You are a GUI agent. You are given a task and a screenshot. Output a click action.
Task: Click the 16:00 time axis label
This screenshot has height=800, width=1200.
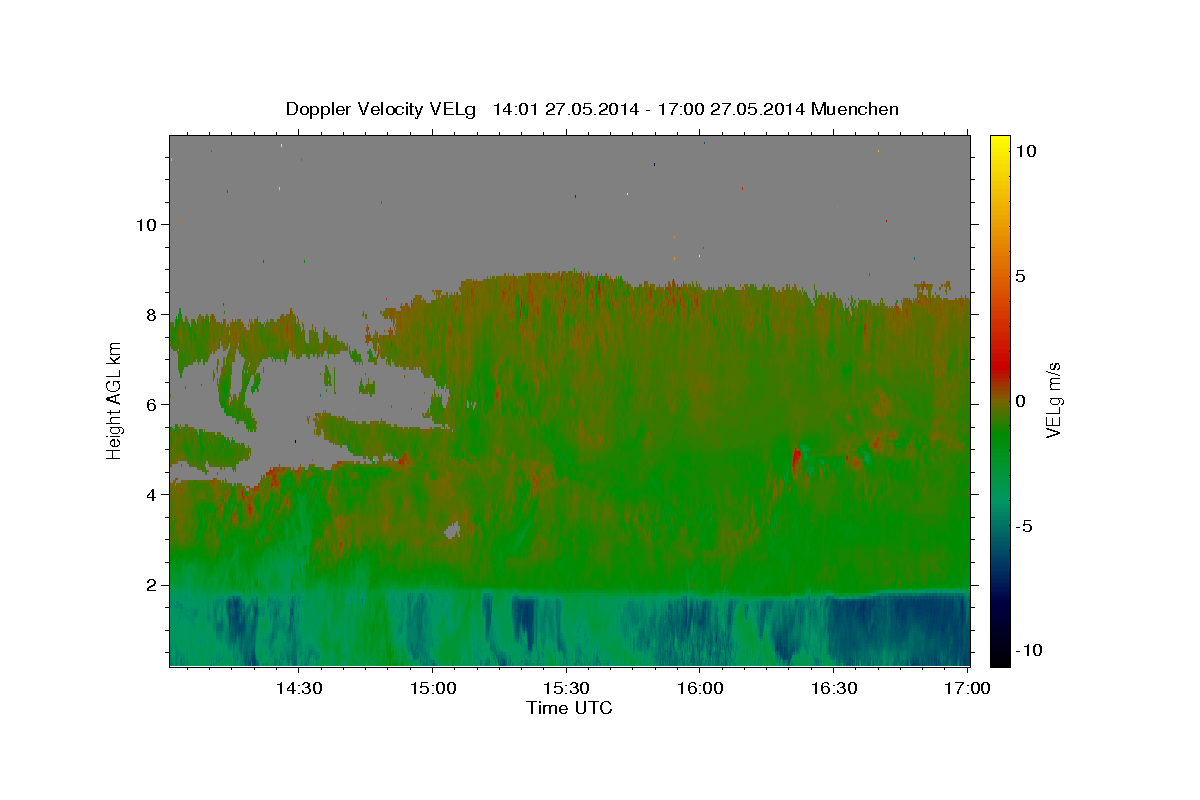(700, 688)
